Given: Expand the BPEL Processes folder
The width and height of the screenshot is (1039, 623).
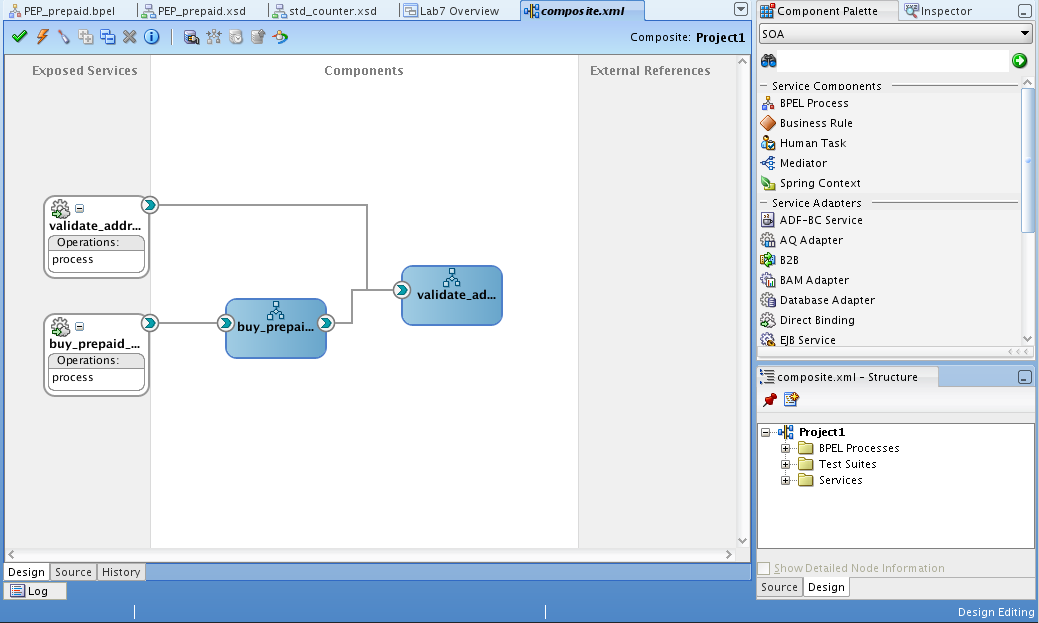Looking at the screenshot, I should pos(785,448).
